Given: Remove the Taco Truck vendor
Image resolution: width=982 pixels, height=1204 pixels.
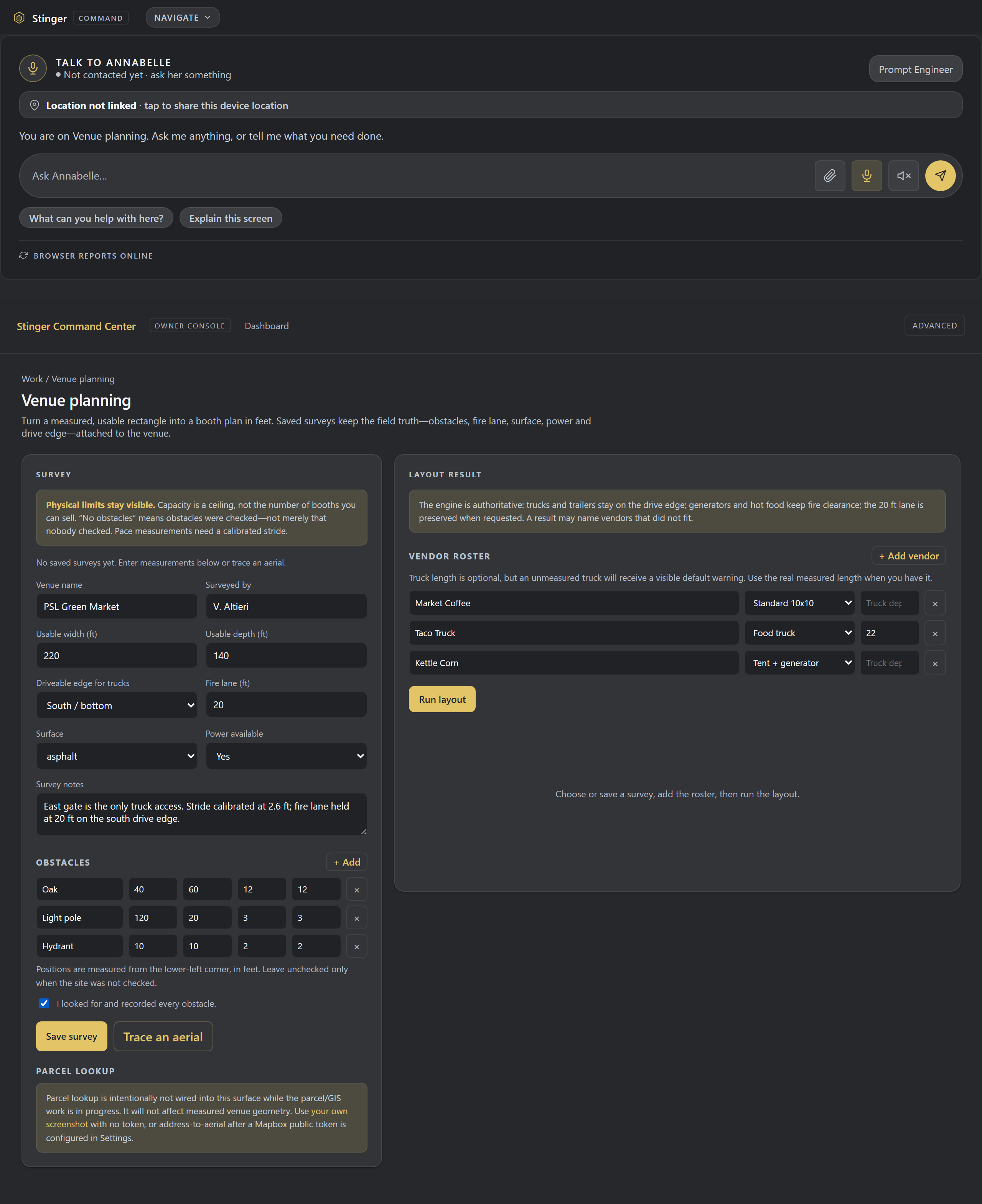Looking at the screenshot, I should pyautogui.click(x=934, y=633).
